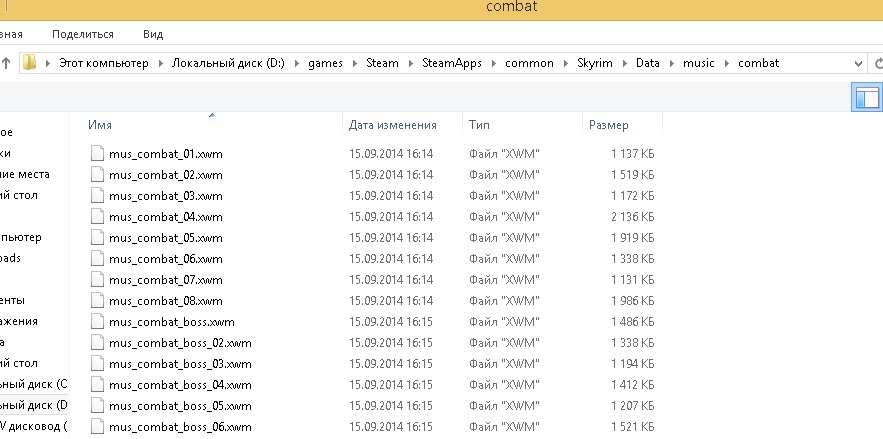Sort files by the Имя column header
Viewport: 883px width, 439px height.
(x=100, y=125)
